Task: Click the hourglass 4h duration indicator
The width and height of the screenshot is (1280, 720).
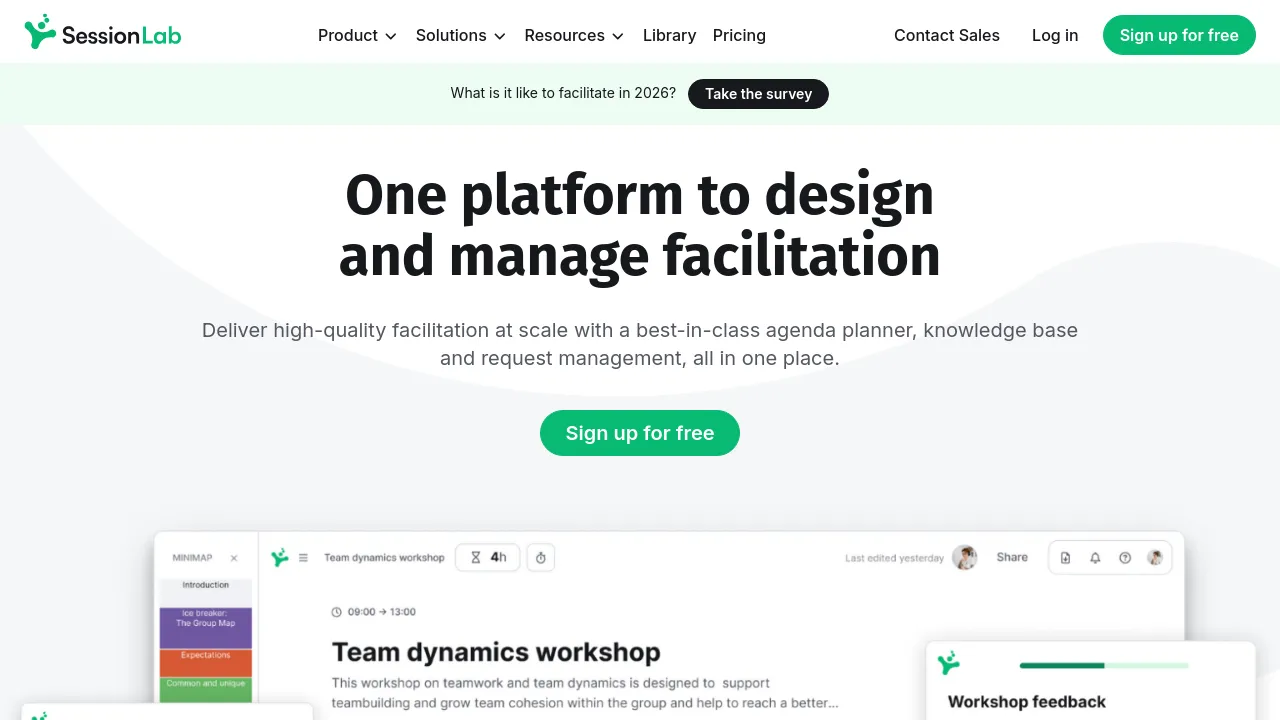Action: pyautogui.click(x=488, y=557)
